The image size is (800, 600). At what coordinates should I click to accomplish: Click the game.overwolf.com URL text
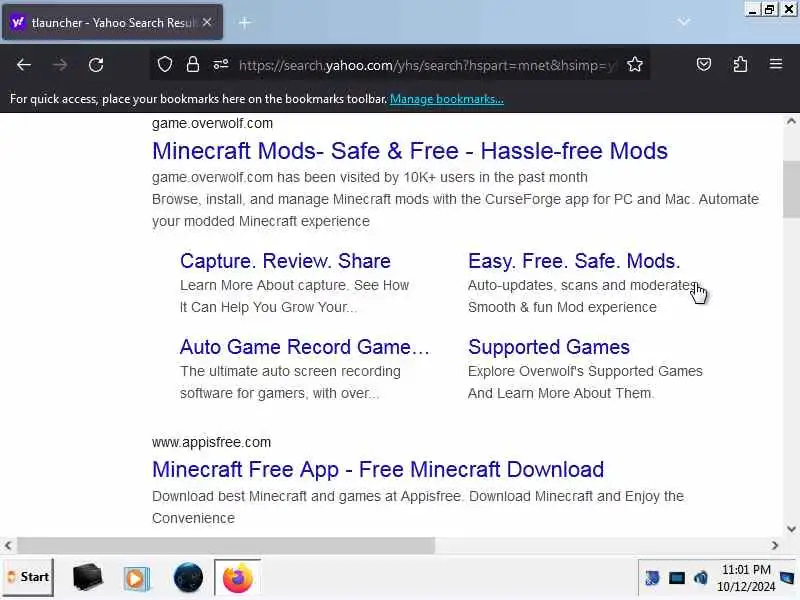click(x=212, y=123)
